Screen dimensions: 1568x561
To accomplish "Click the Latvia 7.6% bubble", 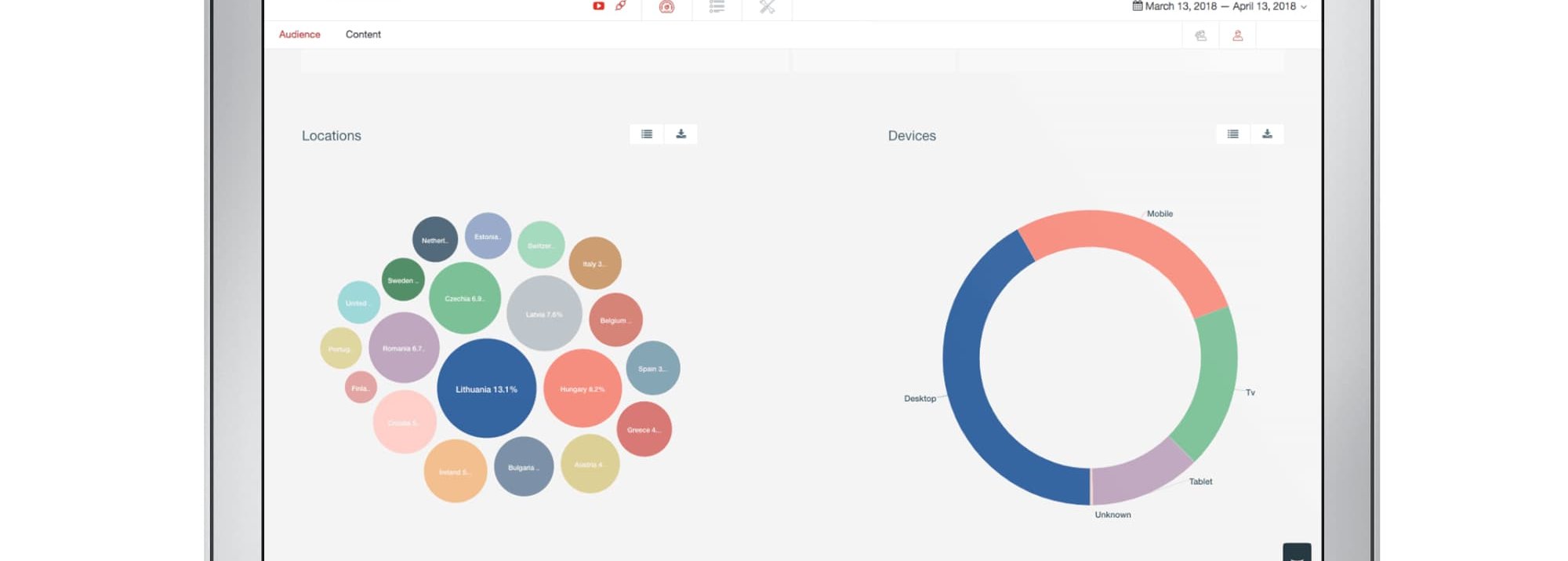I will (x=544, y=314).
